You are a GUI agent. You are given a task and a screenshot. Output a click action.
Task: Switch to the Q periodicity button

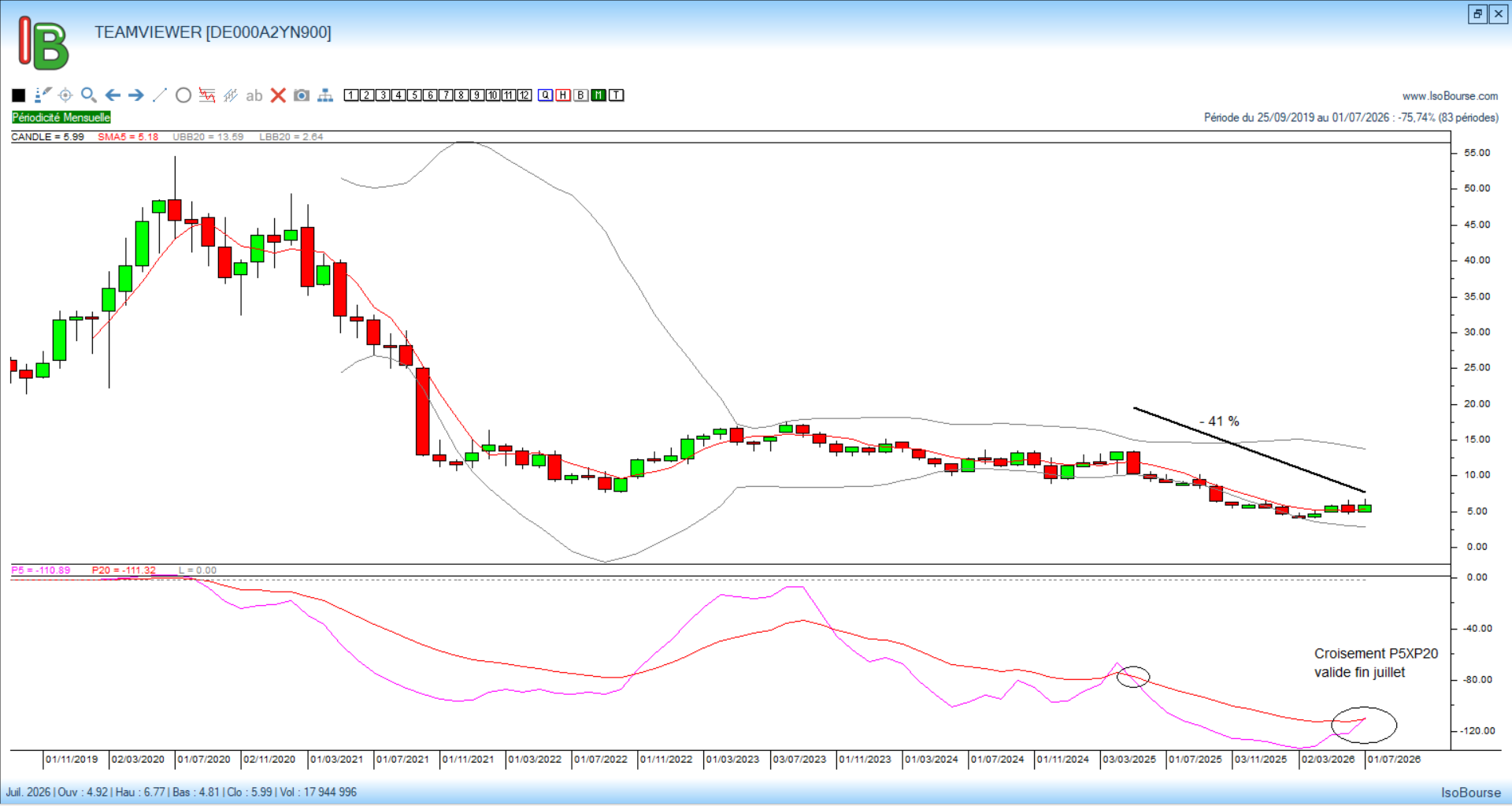point(546,95)
